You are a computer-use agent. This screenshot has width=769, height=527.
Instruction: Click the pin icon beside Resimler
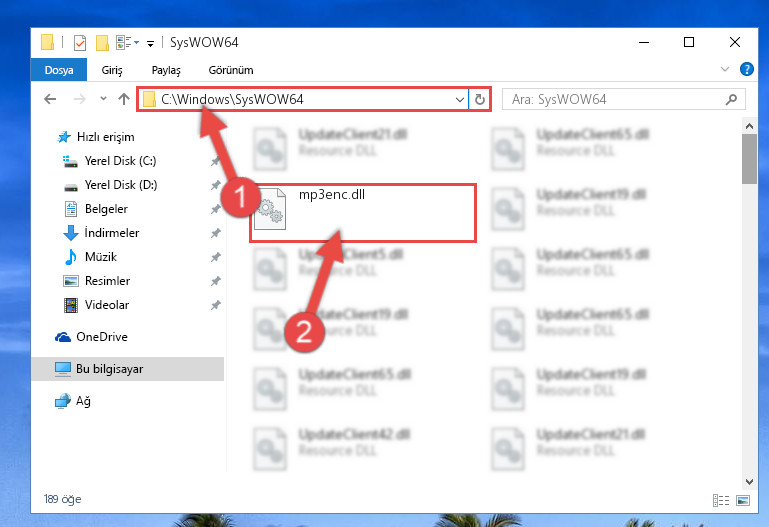pyautogui.click(x=215, y=281)
